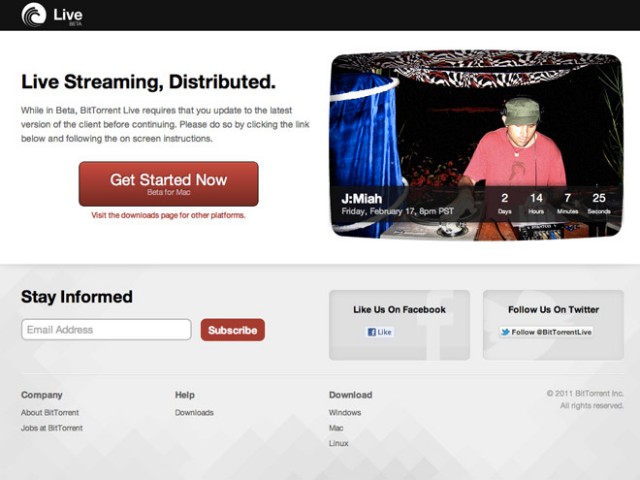Click the Live Streaming, Distributed heading
The width and height of the screenshot is (640, 480).
(x=149, y=82)
